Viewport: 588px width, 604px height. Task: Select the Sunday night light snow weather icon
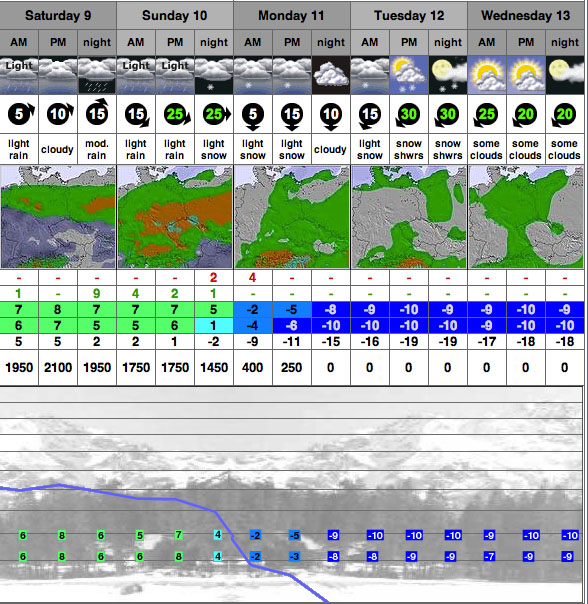tap(214, 75)
